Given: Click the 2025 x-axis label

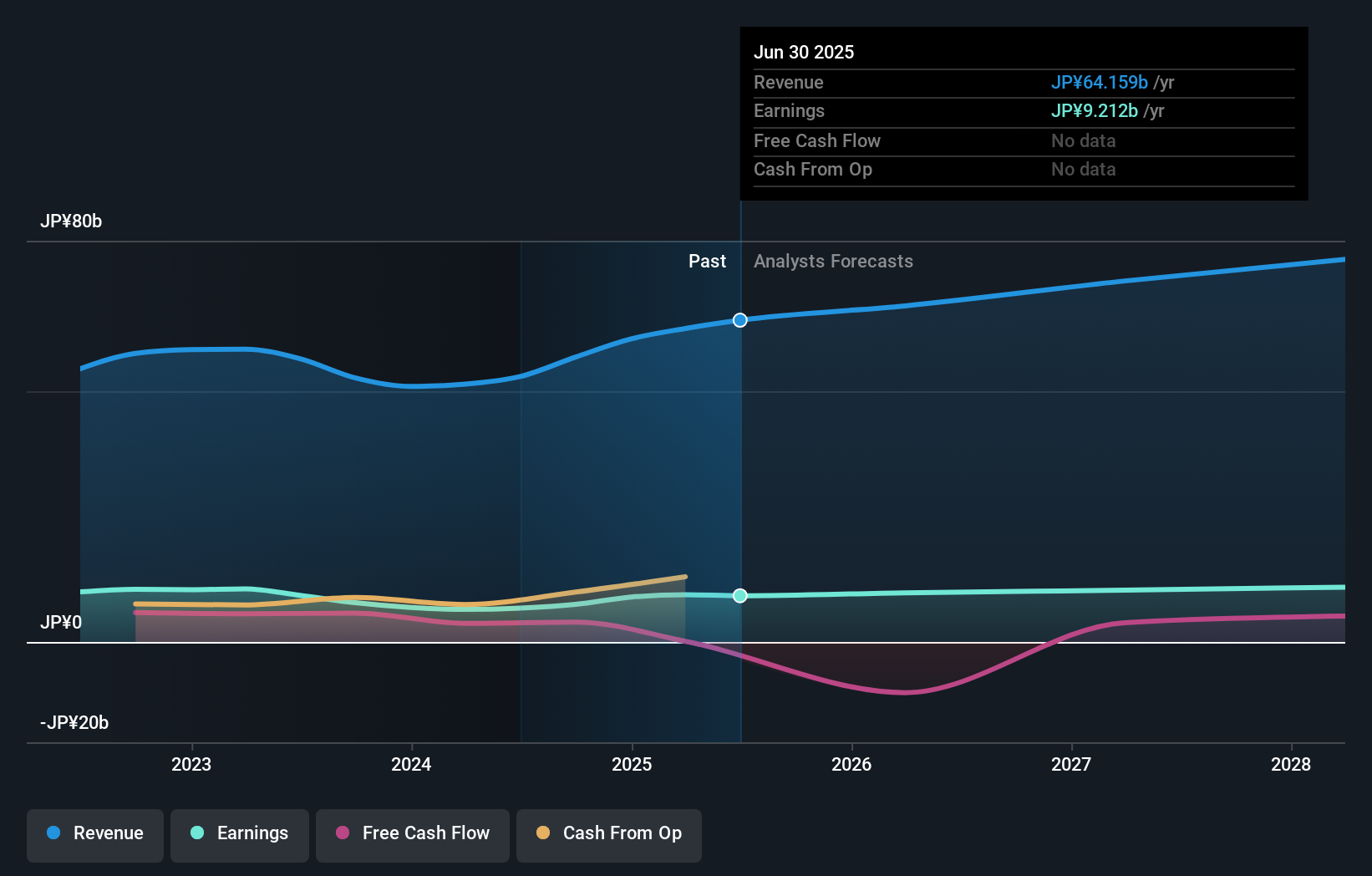Looking at the screenshot, I should point(632,765).
